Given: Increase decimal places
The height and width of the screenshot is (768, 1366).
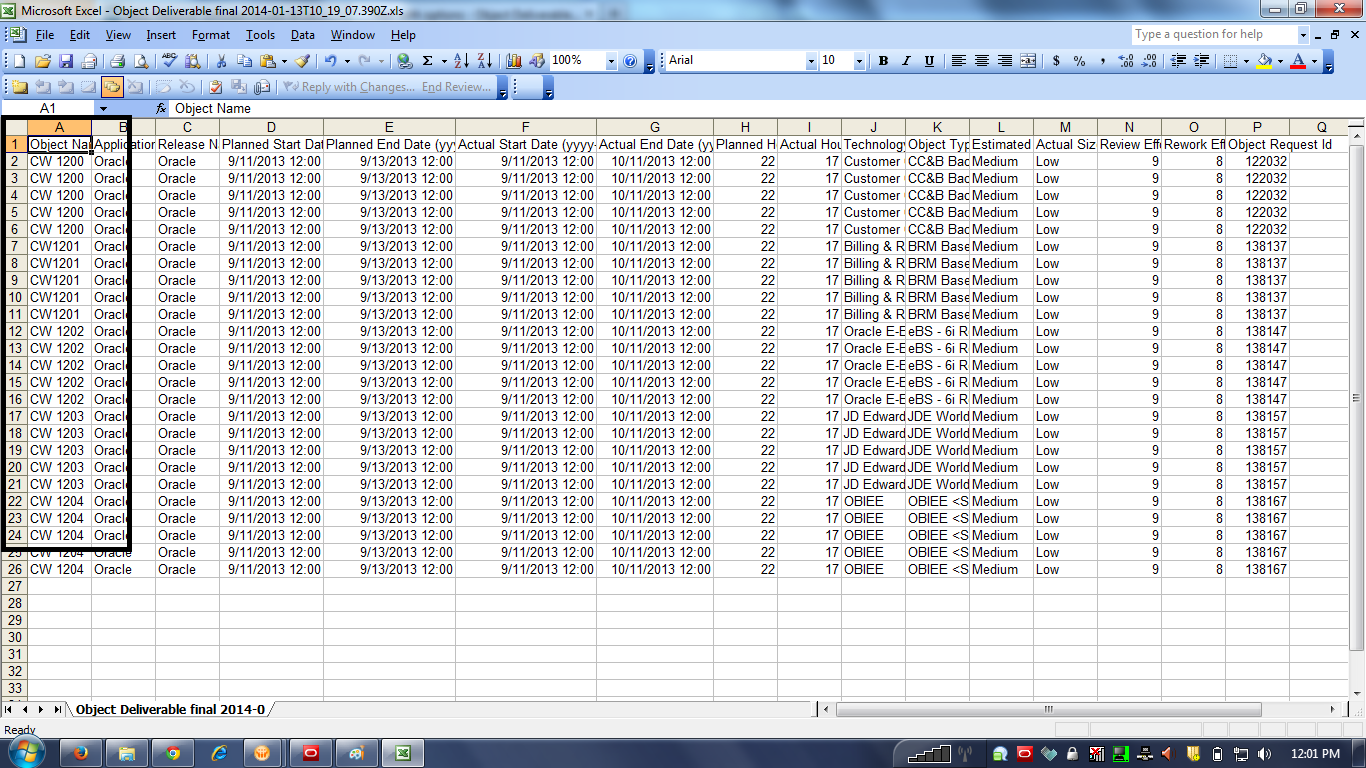Looking at the screenshot, I should [x=1126, y=61].
